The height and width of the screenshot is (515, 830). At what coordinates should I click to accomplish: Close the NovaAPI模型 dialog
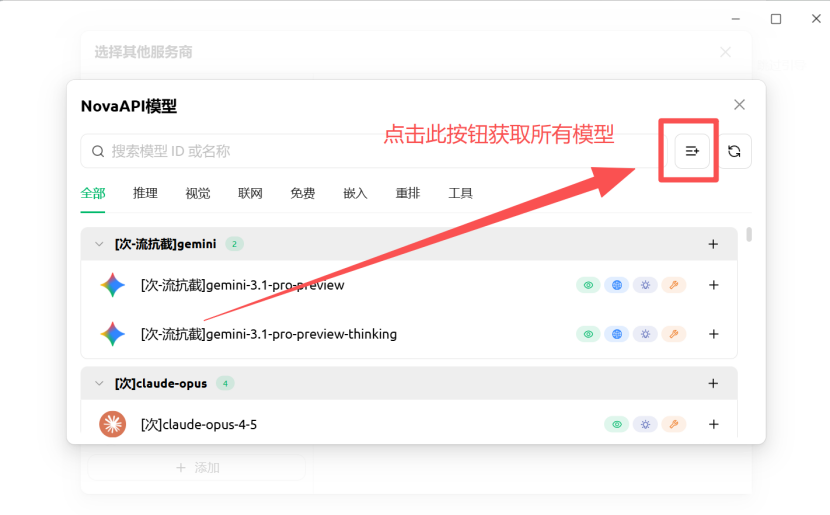[739, 105]
